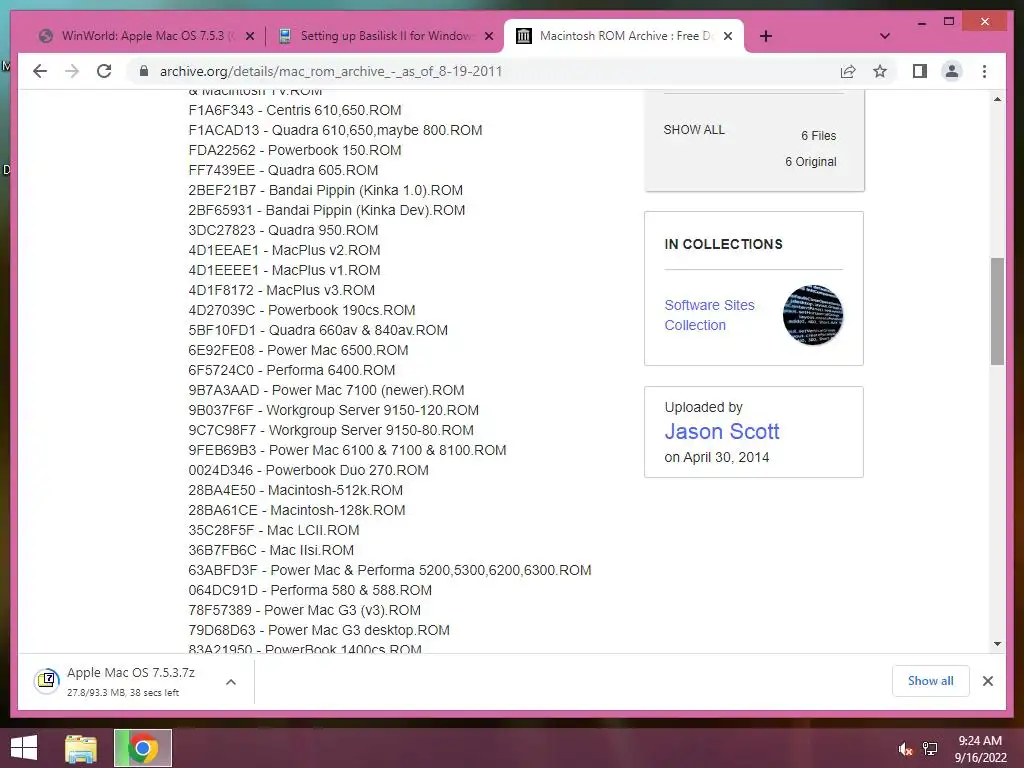Screen dimensions: 1024x768
Task: Click 'FDA22562 - Powerbook 150.ROM' line
Action: 295,150
